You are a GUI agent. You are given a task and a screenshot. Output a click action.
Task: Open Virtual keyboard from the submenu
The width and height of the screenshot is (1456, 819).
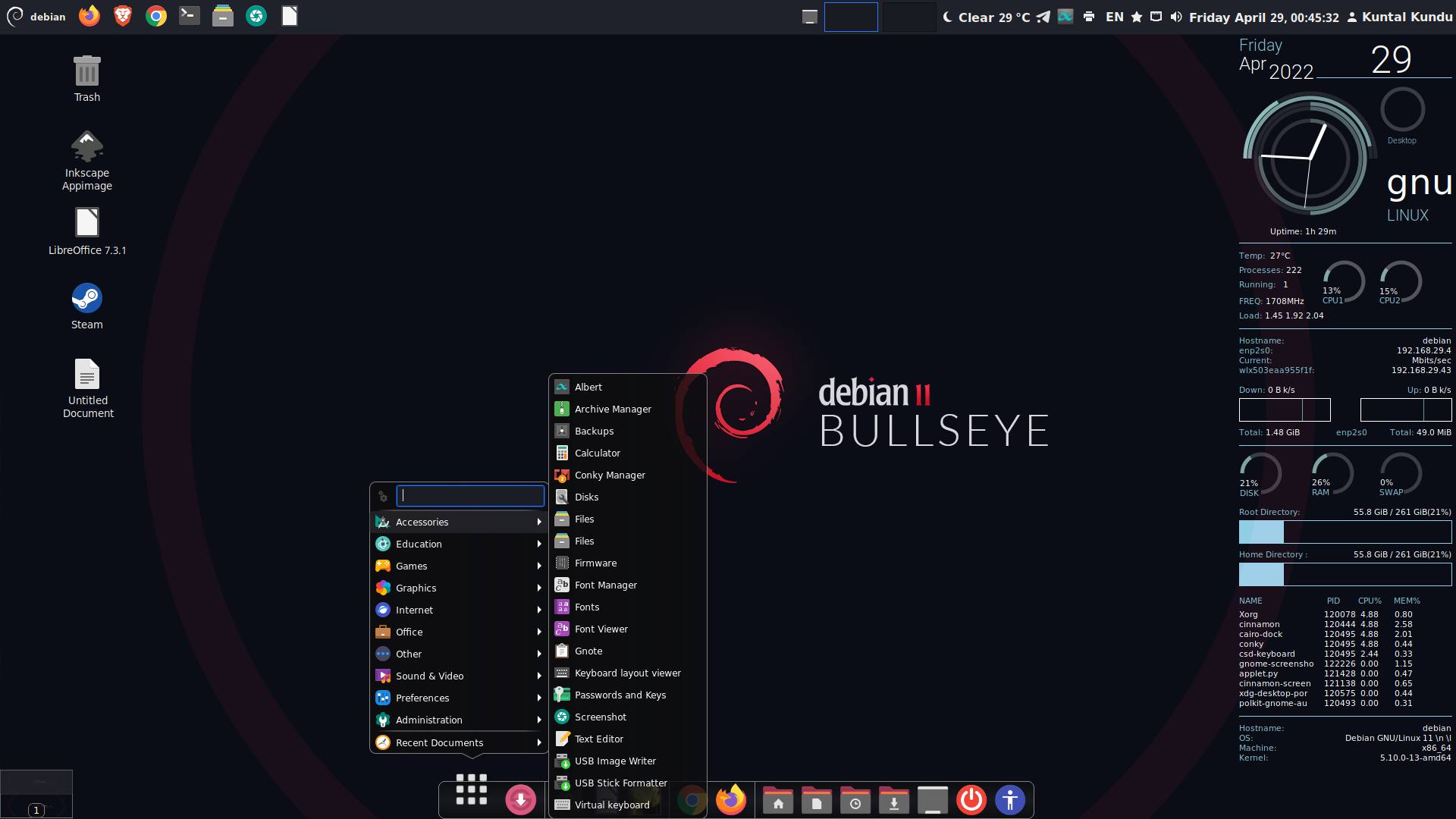pos(628,805)
